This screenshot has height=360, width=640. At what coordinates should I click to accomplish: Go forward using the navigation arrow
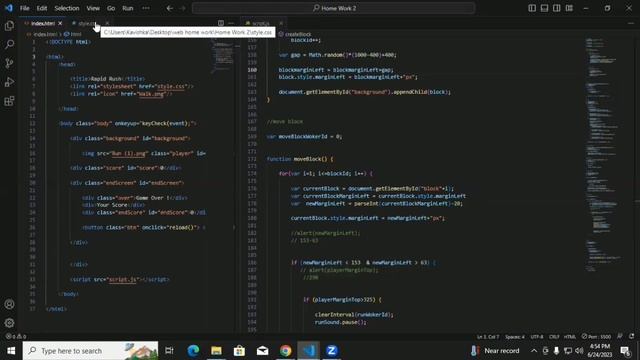tap(182, 8)
